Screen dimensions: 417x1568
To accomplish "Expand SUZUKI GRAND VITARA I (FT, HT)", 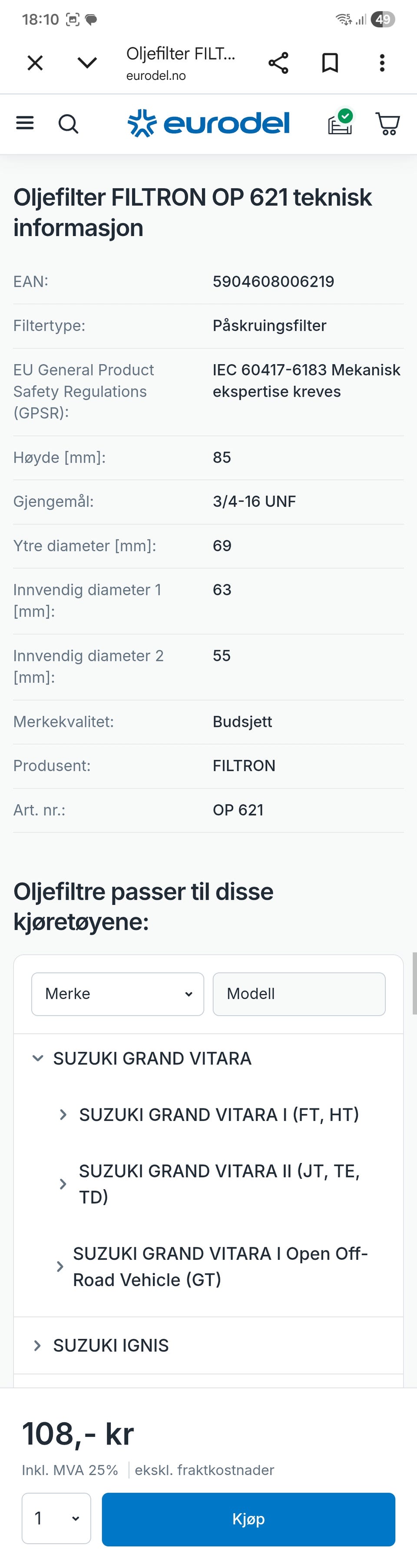I will [x=208, y=1114].
